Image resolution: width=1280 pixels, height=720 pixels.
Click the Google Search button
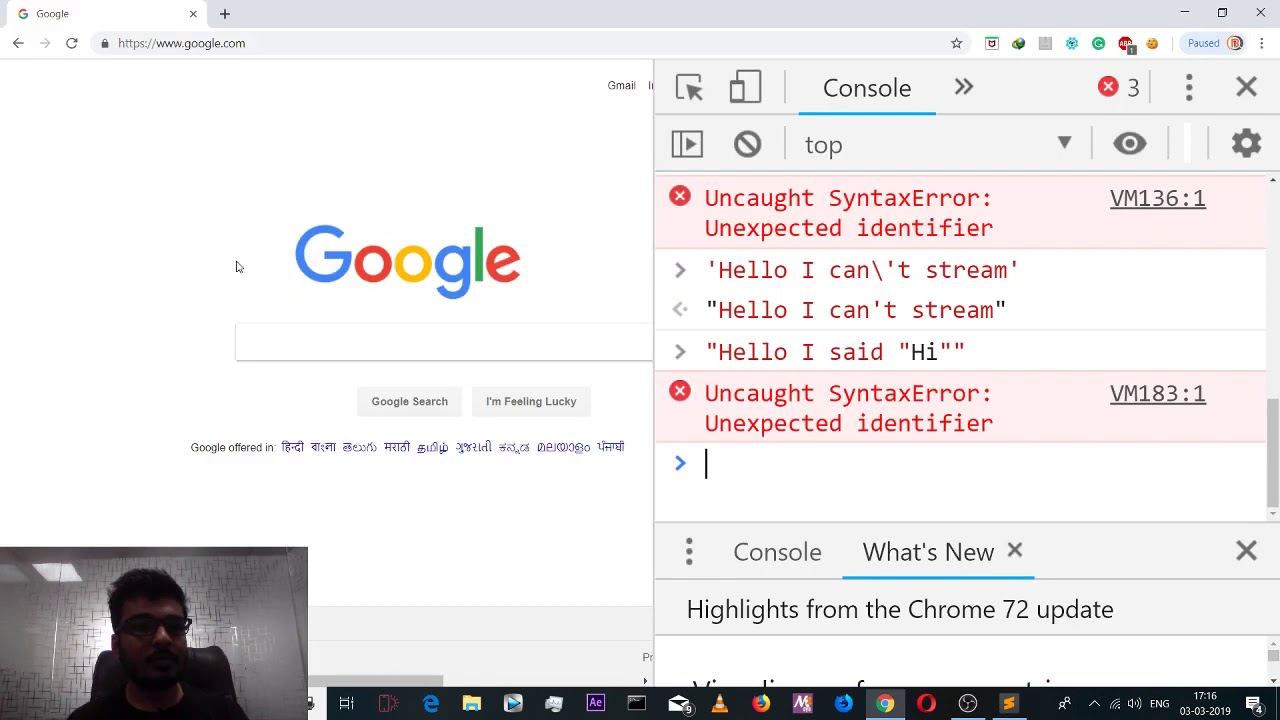click(410, 401)
